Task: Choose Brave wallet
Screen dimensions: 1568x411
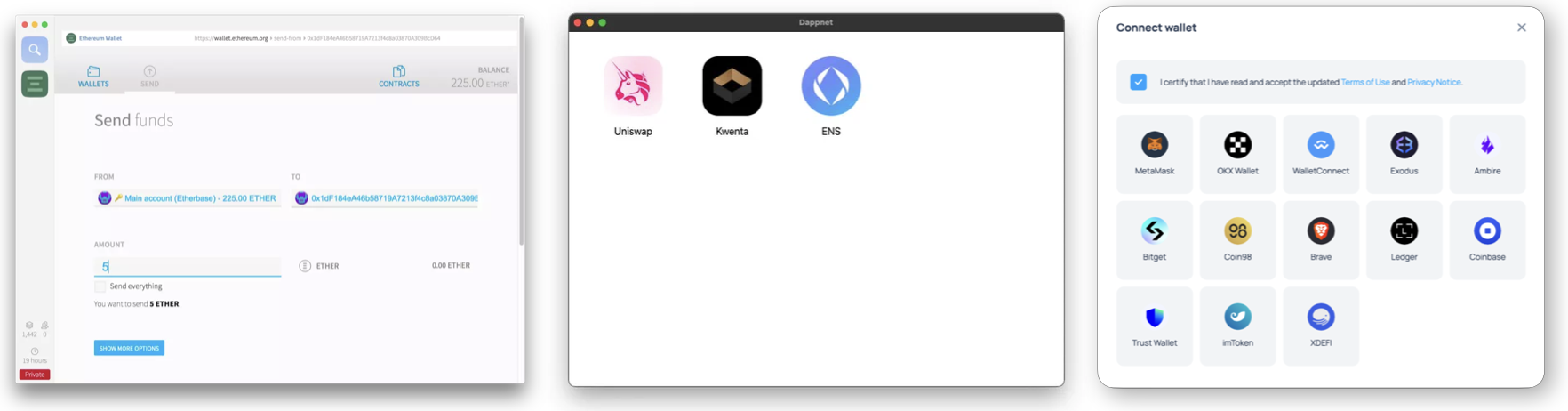Action: point(1321,240)
